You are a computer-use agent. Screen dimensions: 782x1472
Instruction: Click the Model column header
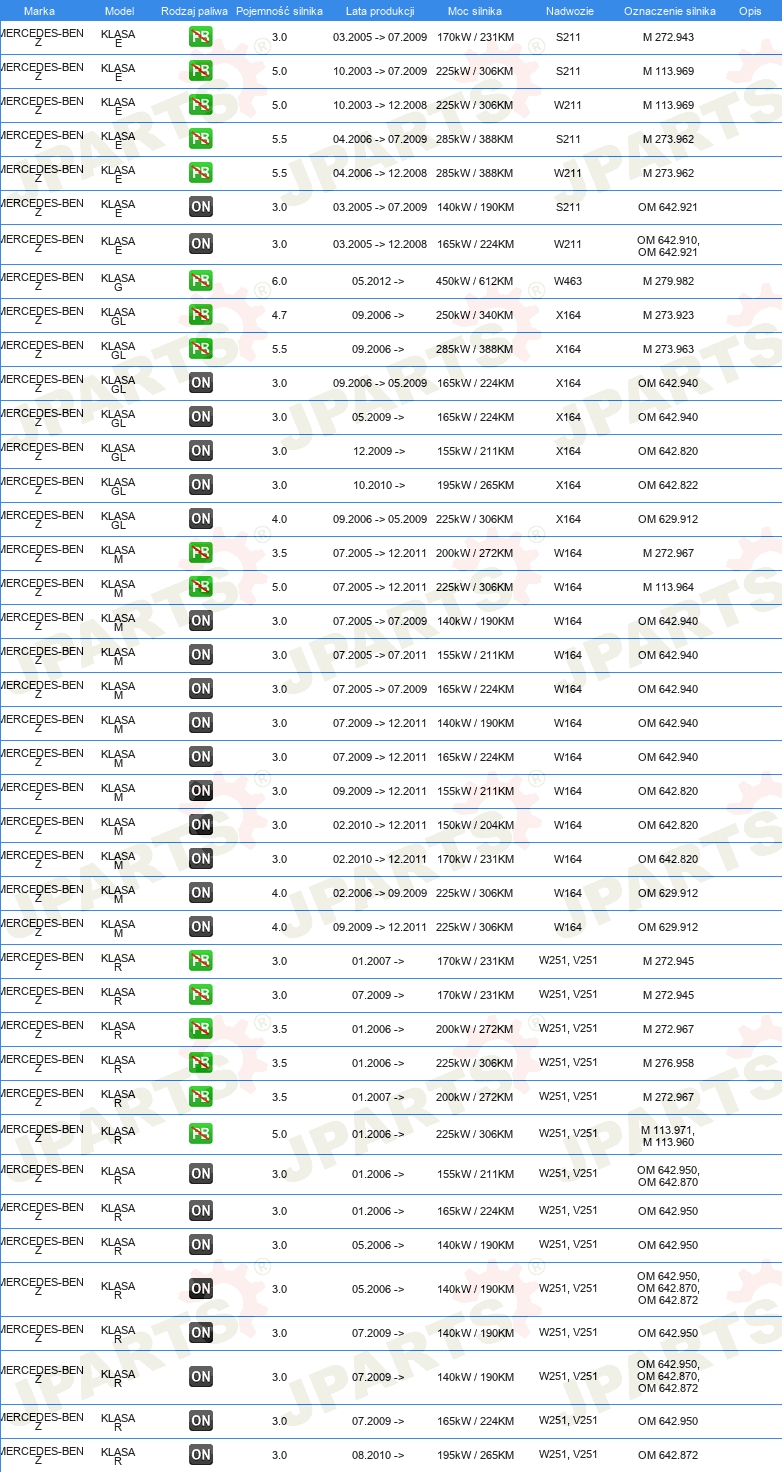pos(120,11)
